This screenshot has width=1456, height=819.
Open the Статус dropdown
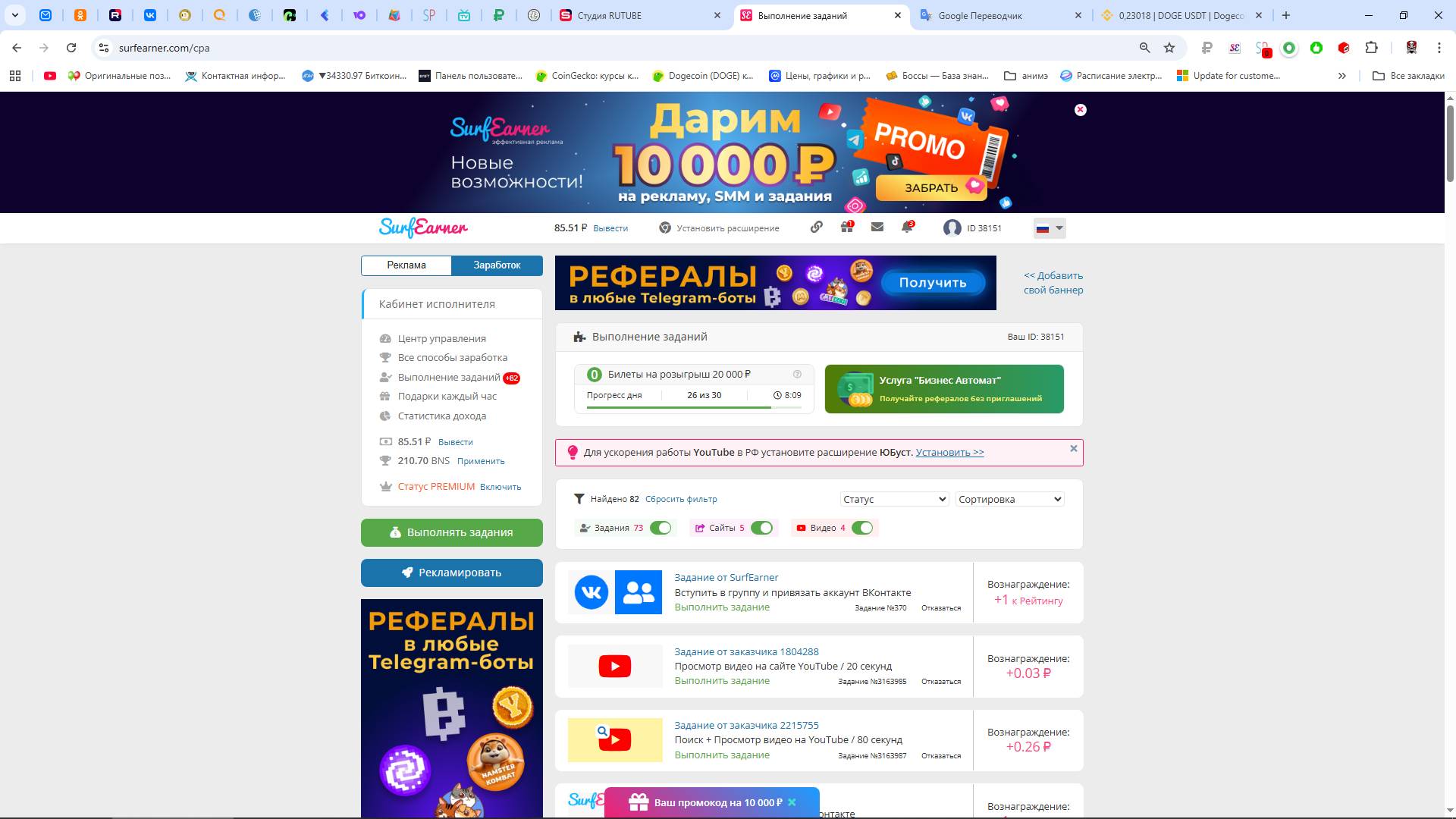click(894, 499)
